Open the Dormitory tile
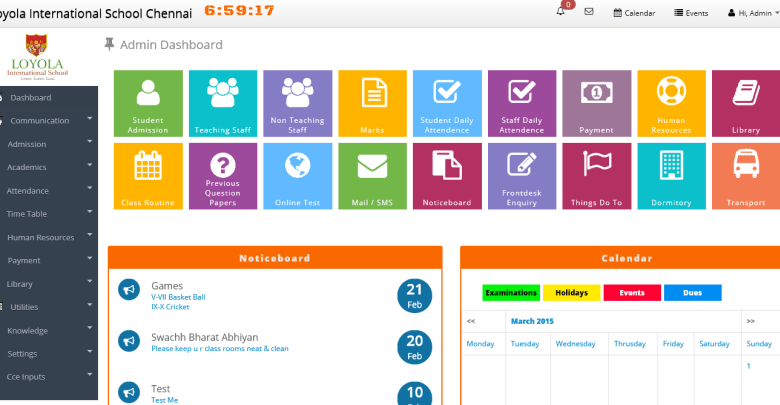 click(671, 177)
